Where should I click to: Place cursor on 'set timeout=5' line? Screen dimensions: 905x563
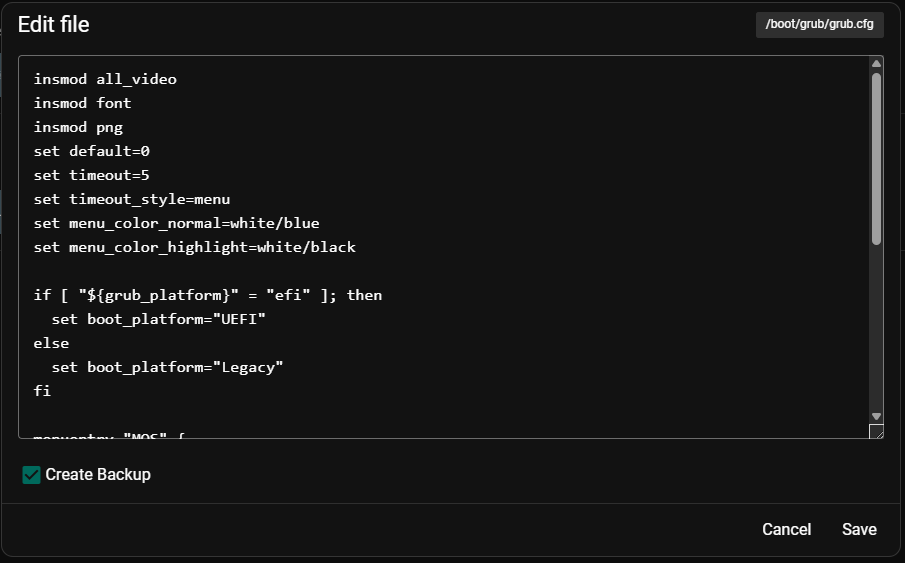pos(92,176)
